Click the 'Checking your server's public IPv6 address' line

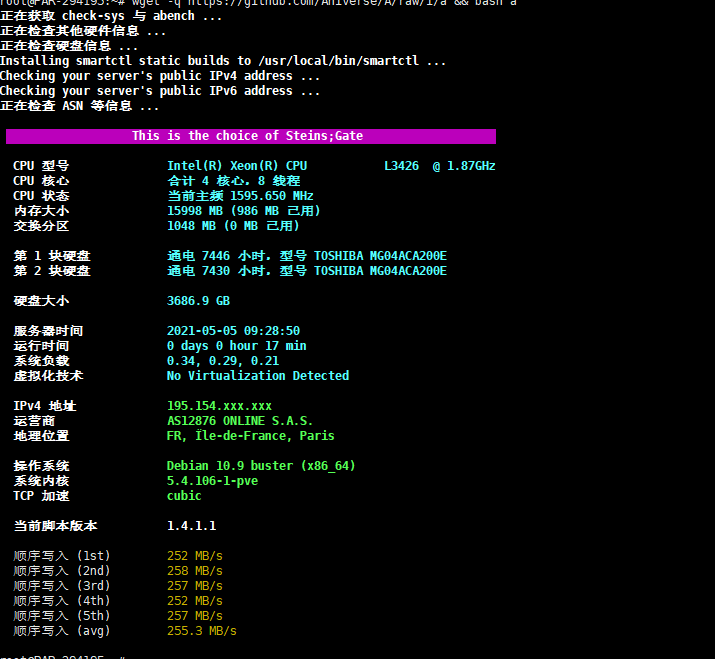(160, 91)
